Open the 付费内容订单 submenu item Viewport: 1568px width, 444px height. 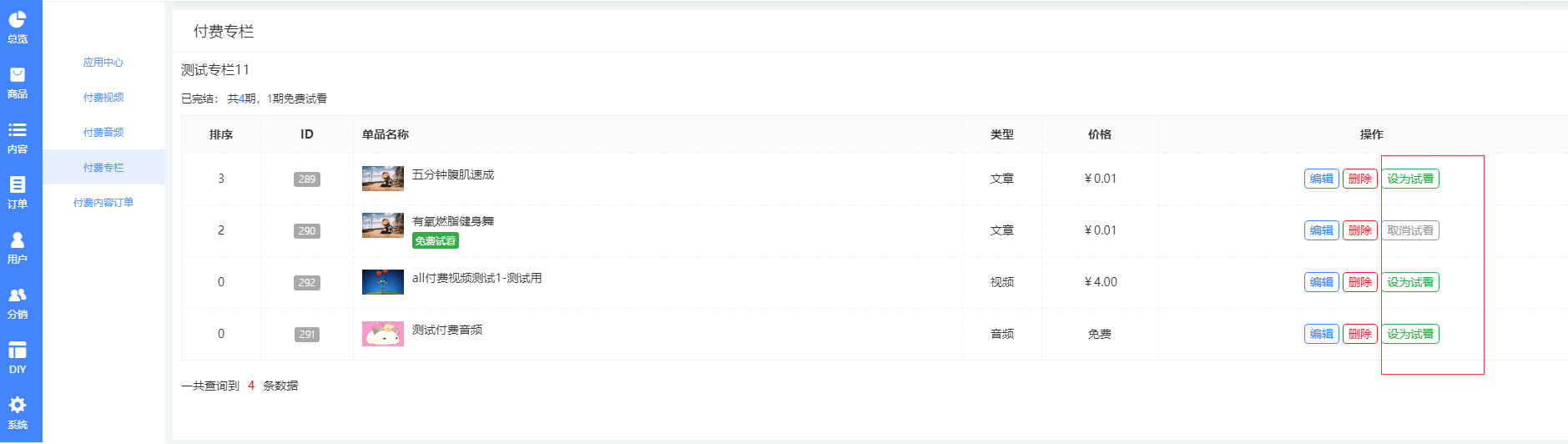pyautogui.click(x=103, y=203)
